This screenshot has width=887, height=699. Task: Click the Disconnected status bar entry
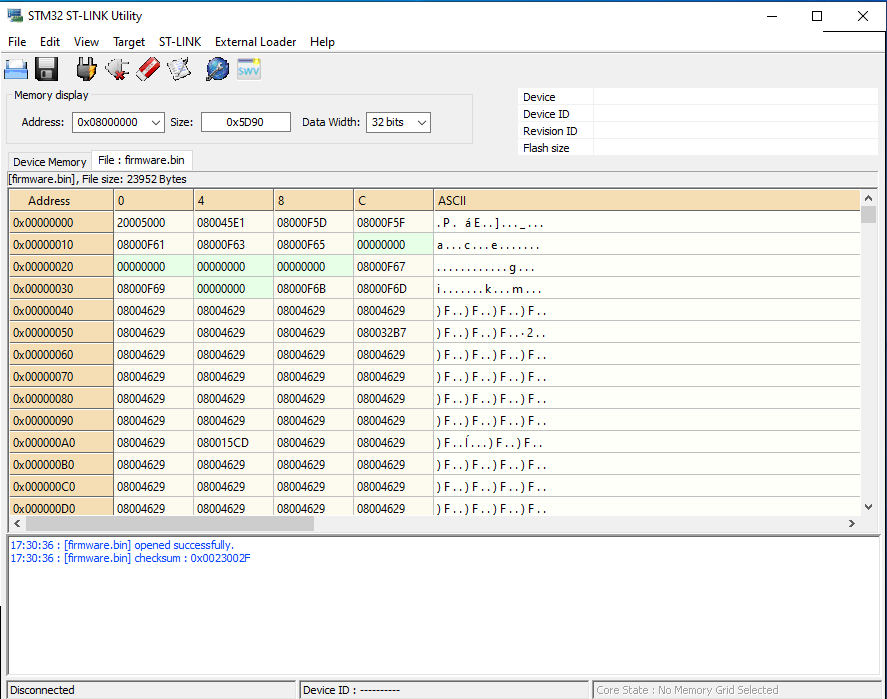tap(151, 690)
